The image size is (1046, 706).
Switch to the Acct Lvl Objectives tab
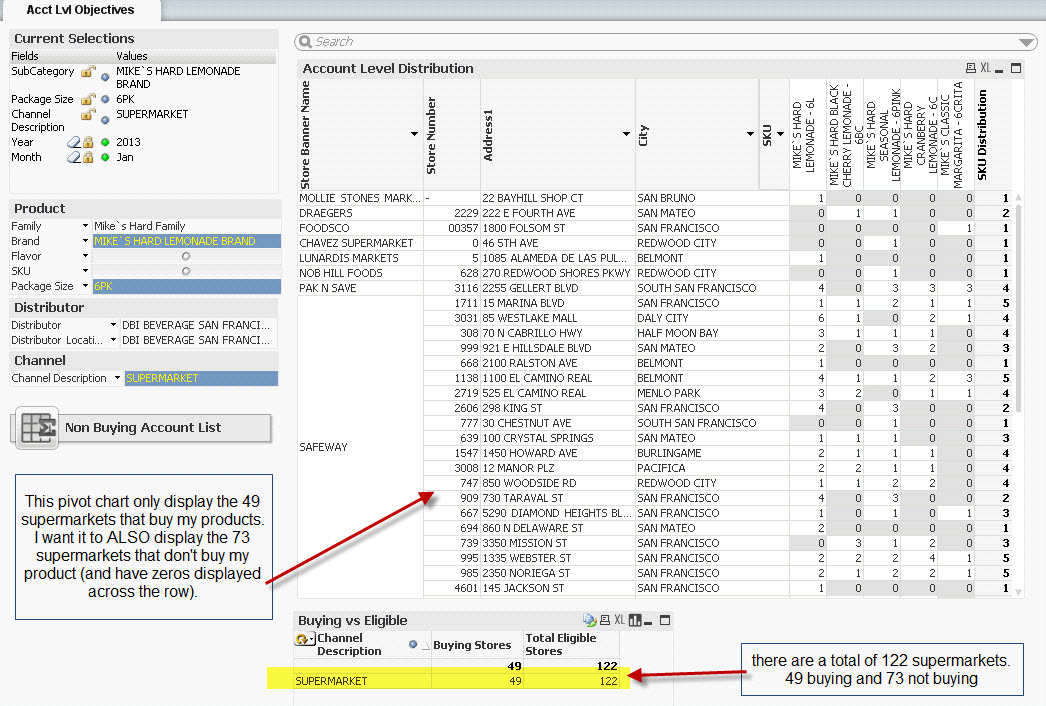pyautogui.click(x=80, y=10)
